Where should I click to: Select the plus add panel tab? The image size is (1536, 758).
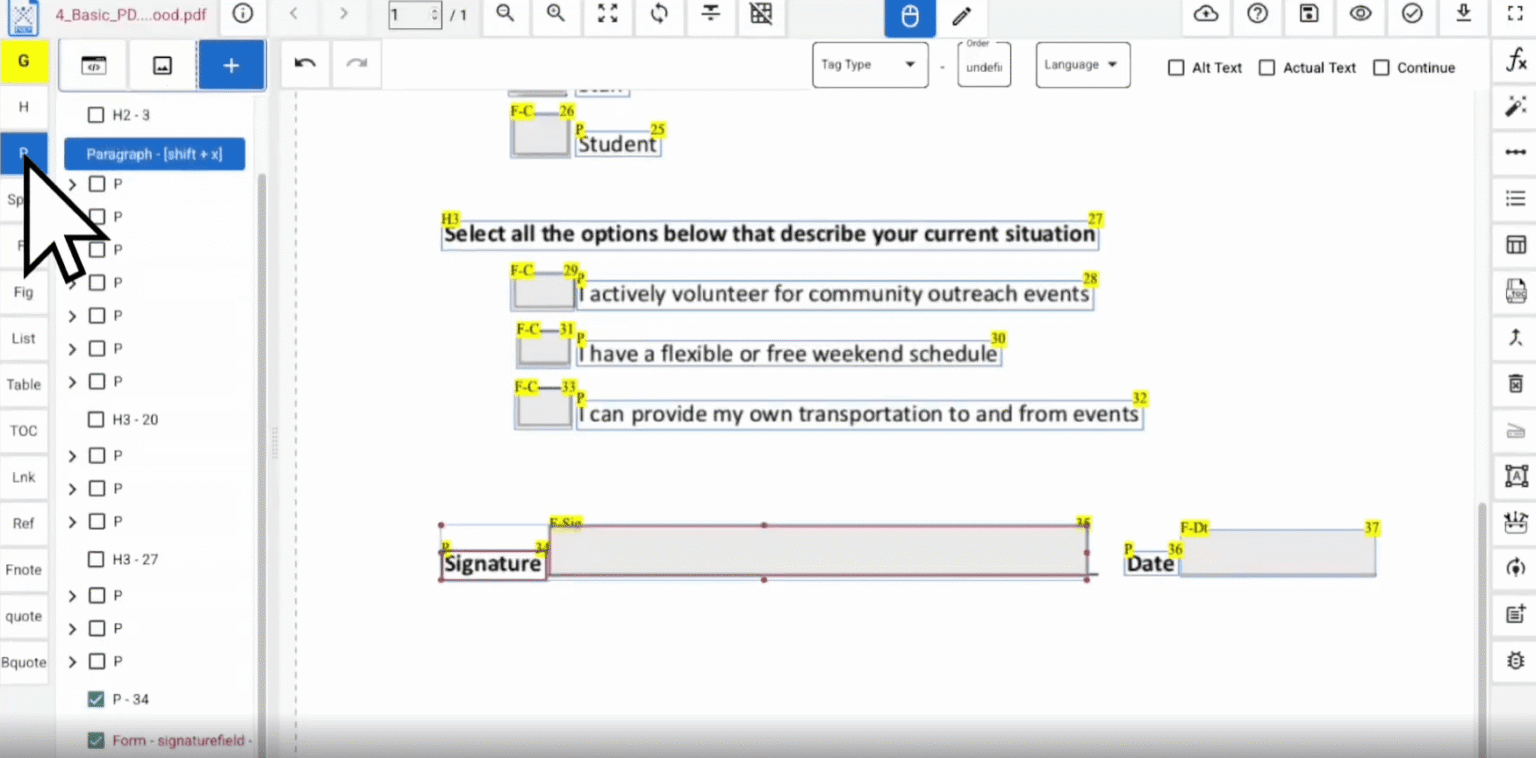[x=231, y=66]
